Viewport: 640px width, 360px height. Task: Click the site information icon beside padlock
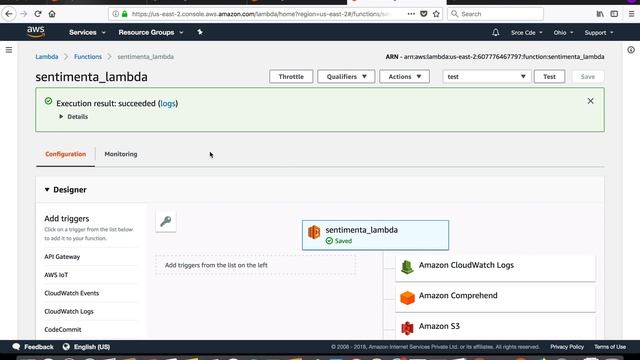pos(116,14)
